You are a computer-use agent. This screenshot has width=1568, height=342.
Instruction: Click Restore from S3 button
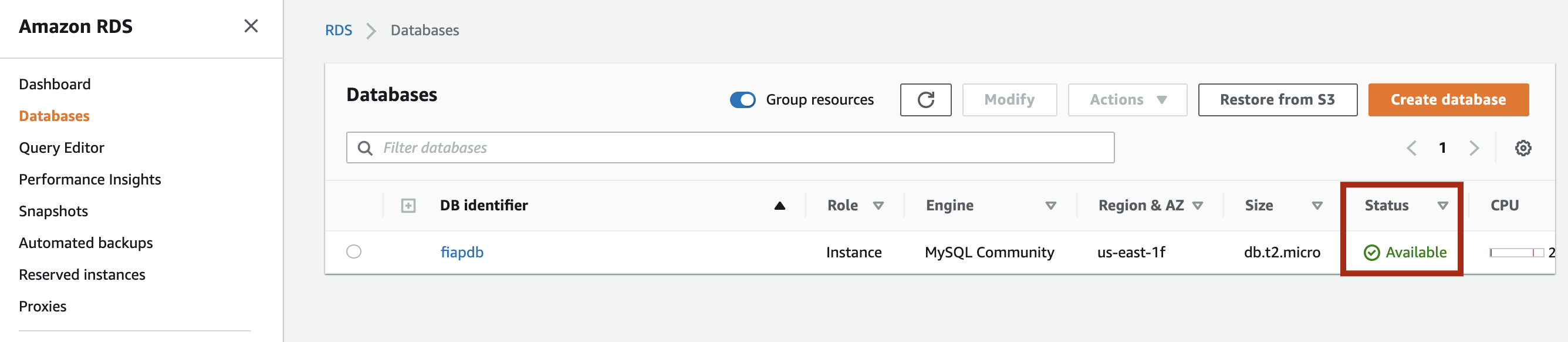pos(1277,100)
